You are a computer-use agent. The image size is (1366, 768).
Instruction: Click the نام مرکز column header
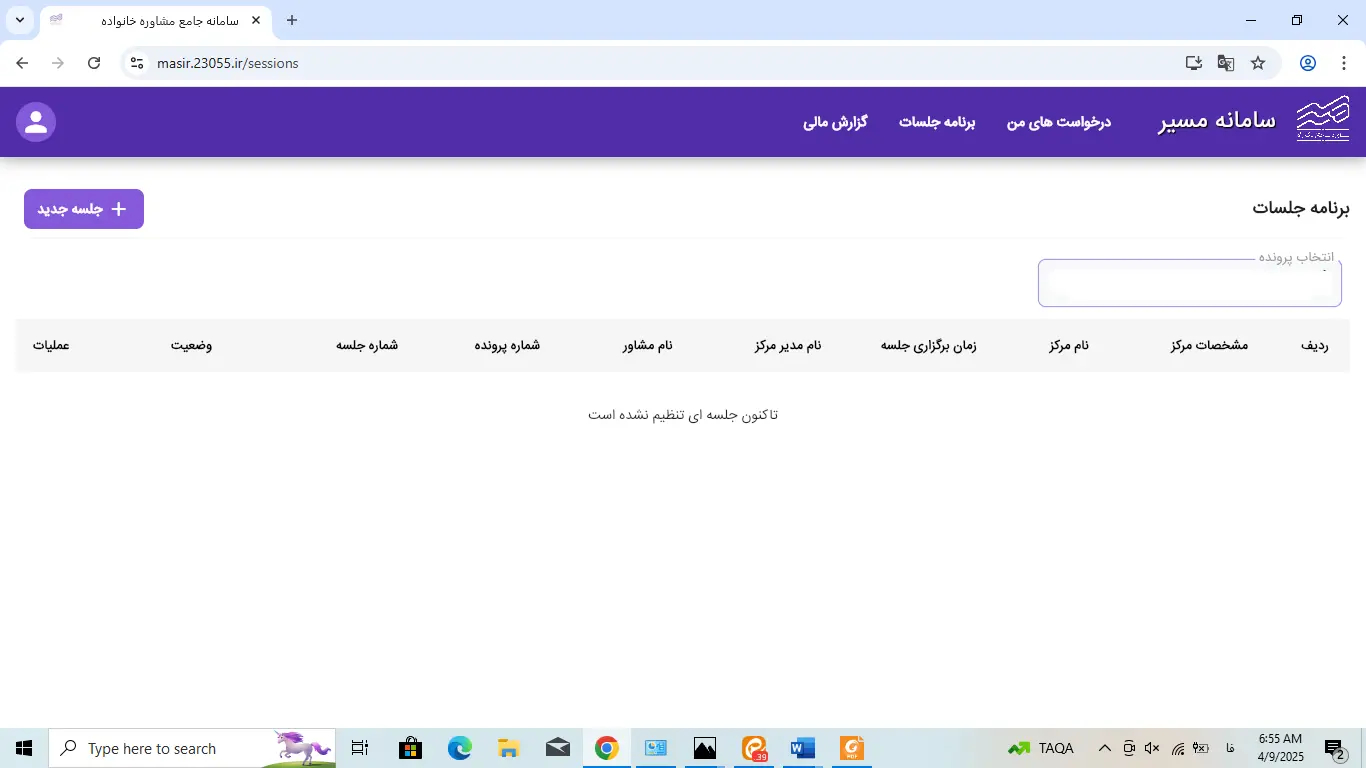click(1069, 345)
